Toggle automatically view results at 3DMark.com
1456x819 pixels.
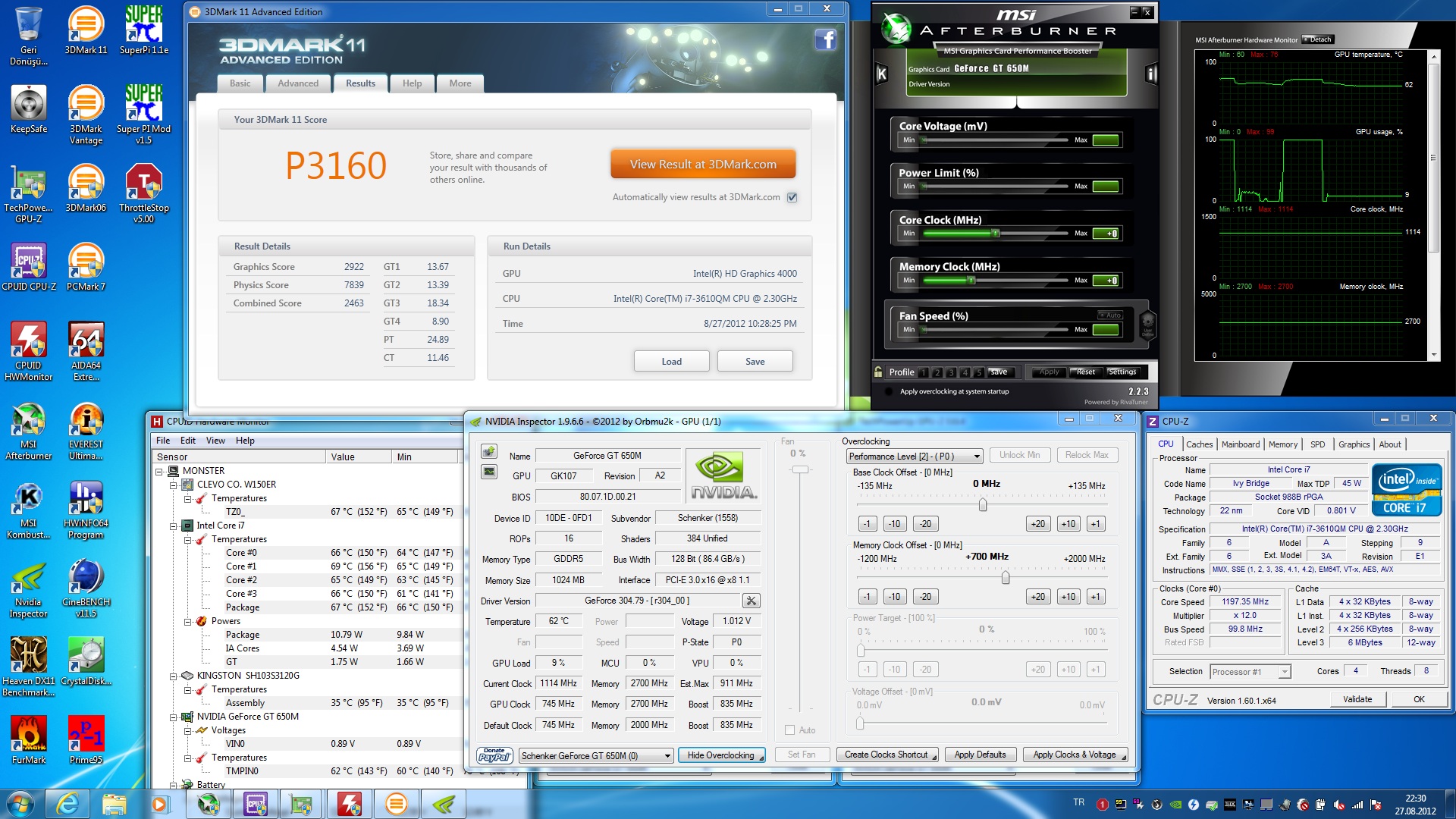(x=792, y=197)
